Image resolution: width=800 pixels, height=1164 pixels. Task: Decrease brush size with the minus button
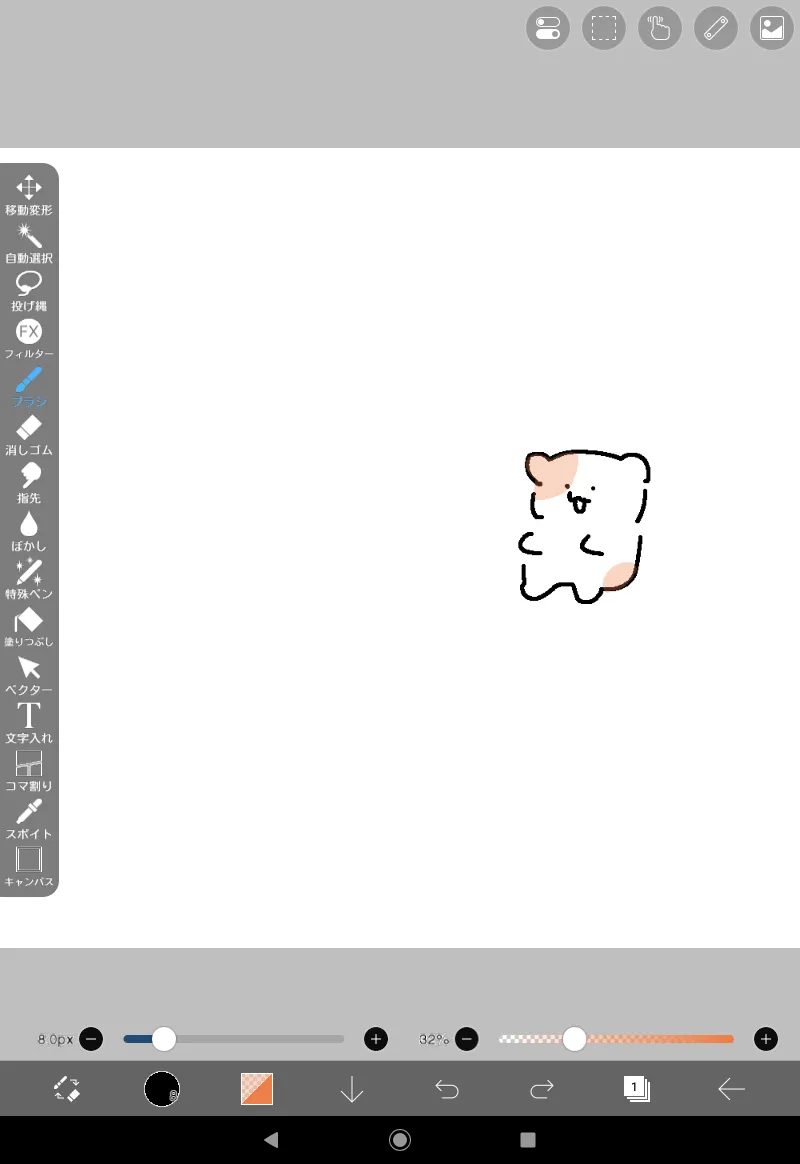coord(91,1039)
